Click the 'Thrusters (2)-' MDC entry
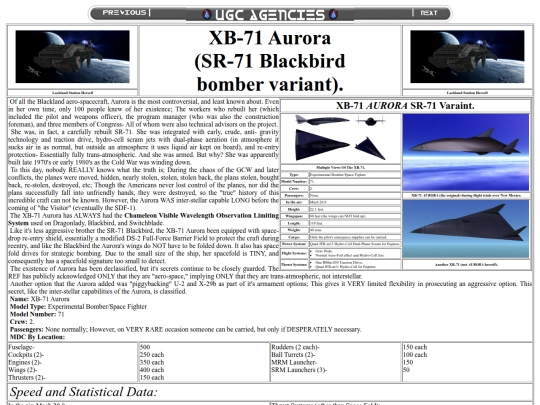Image resolution: width=540 pixels, height=405 pixels. (x=27, y=377)
